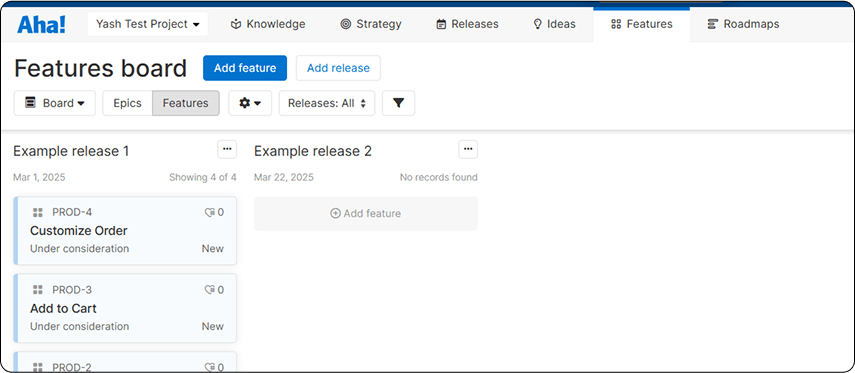The height and width of the screenshot is (373, 855).
Task: Open Example release 2 more options
Action: tap(468, 149)
